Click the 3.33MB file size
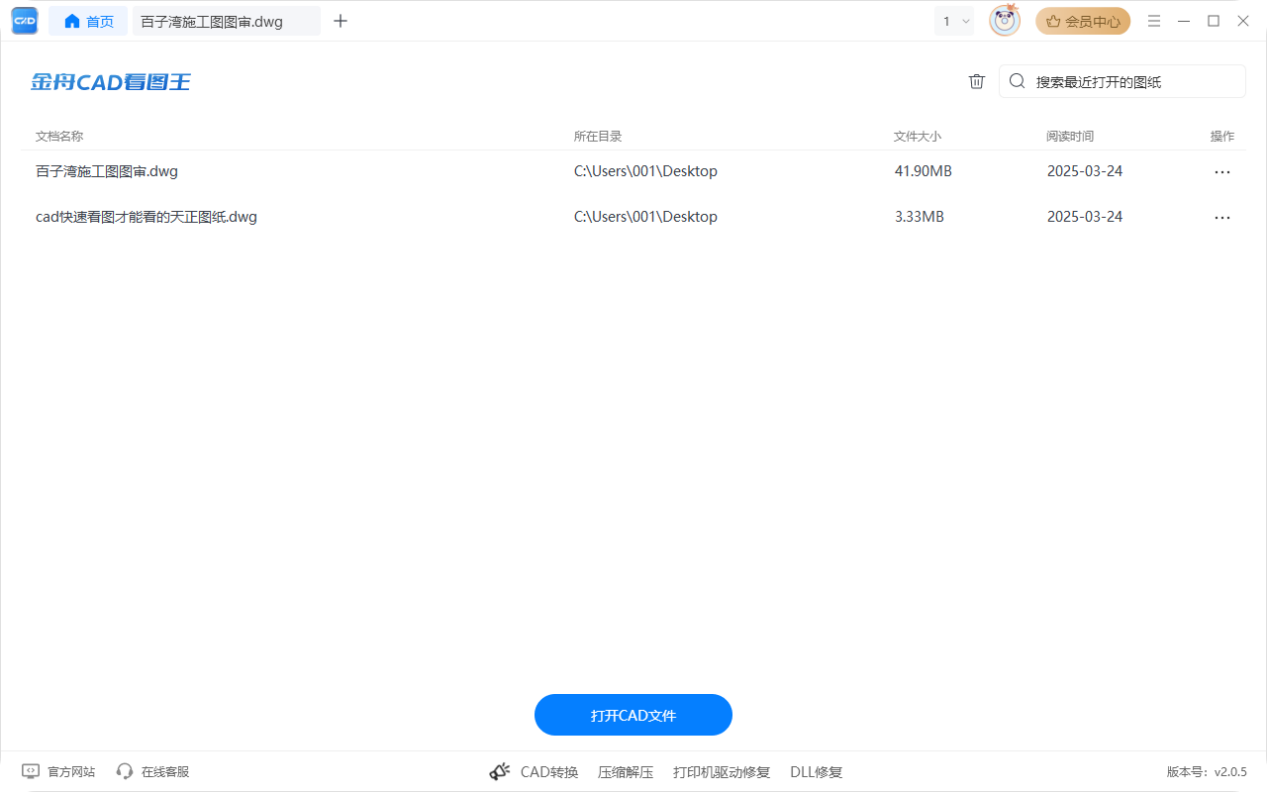 click(919, 216)
